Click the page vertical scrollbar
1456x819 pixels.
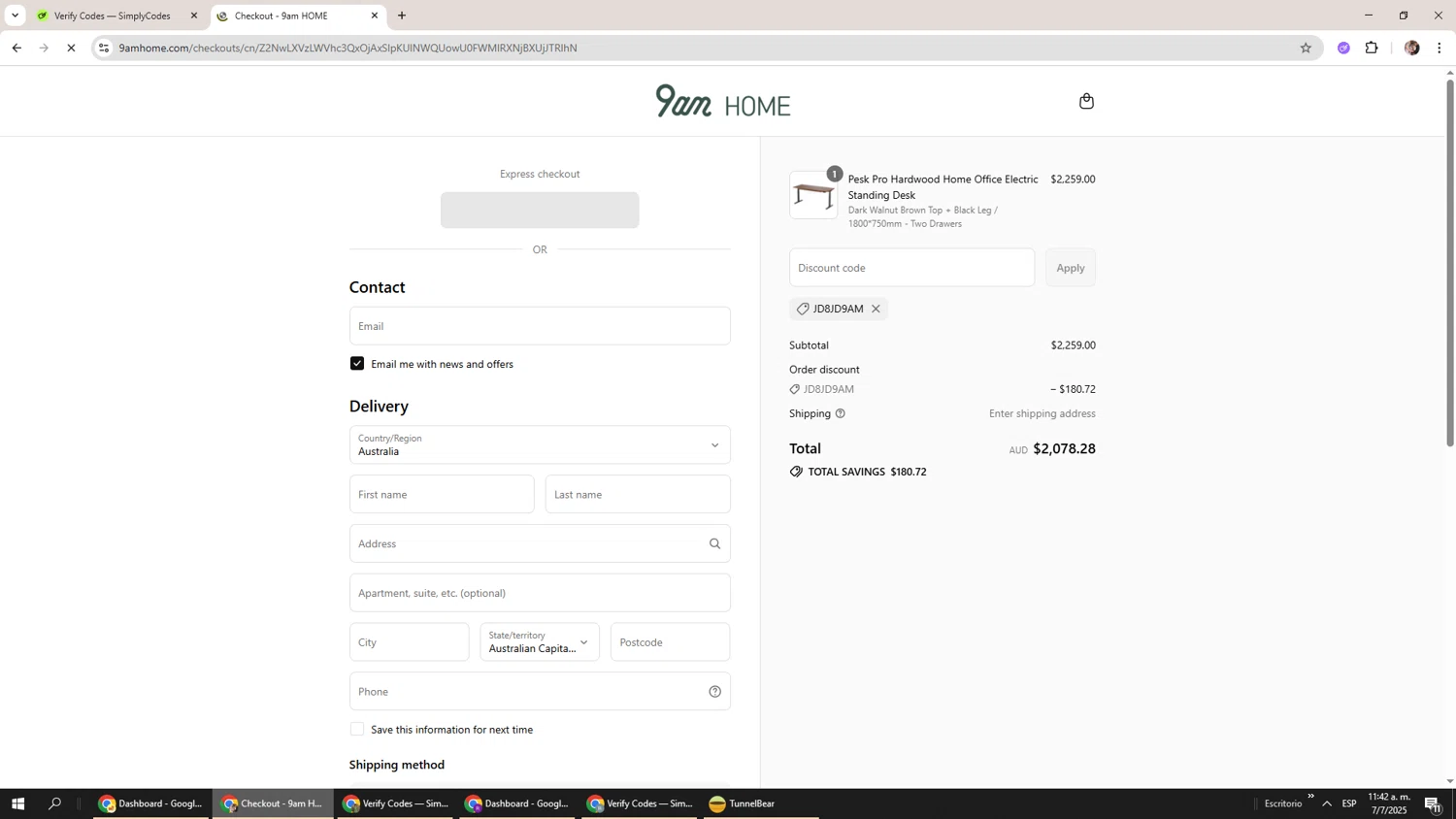click(x=1450, y=262)
